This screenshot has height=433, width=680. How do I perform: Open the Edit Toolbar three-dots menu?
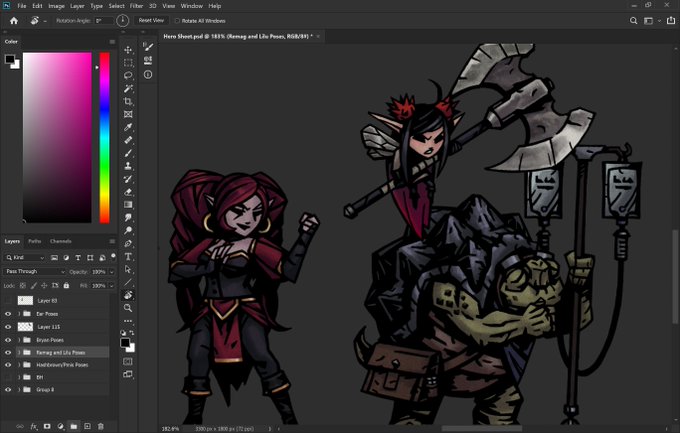coord(128,321)
